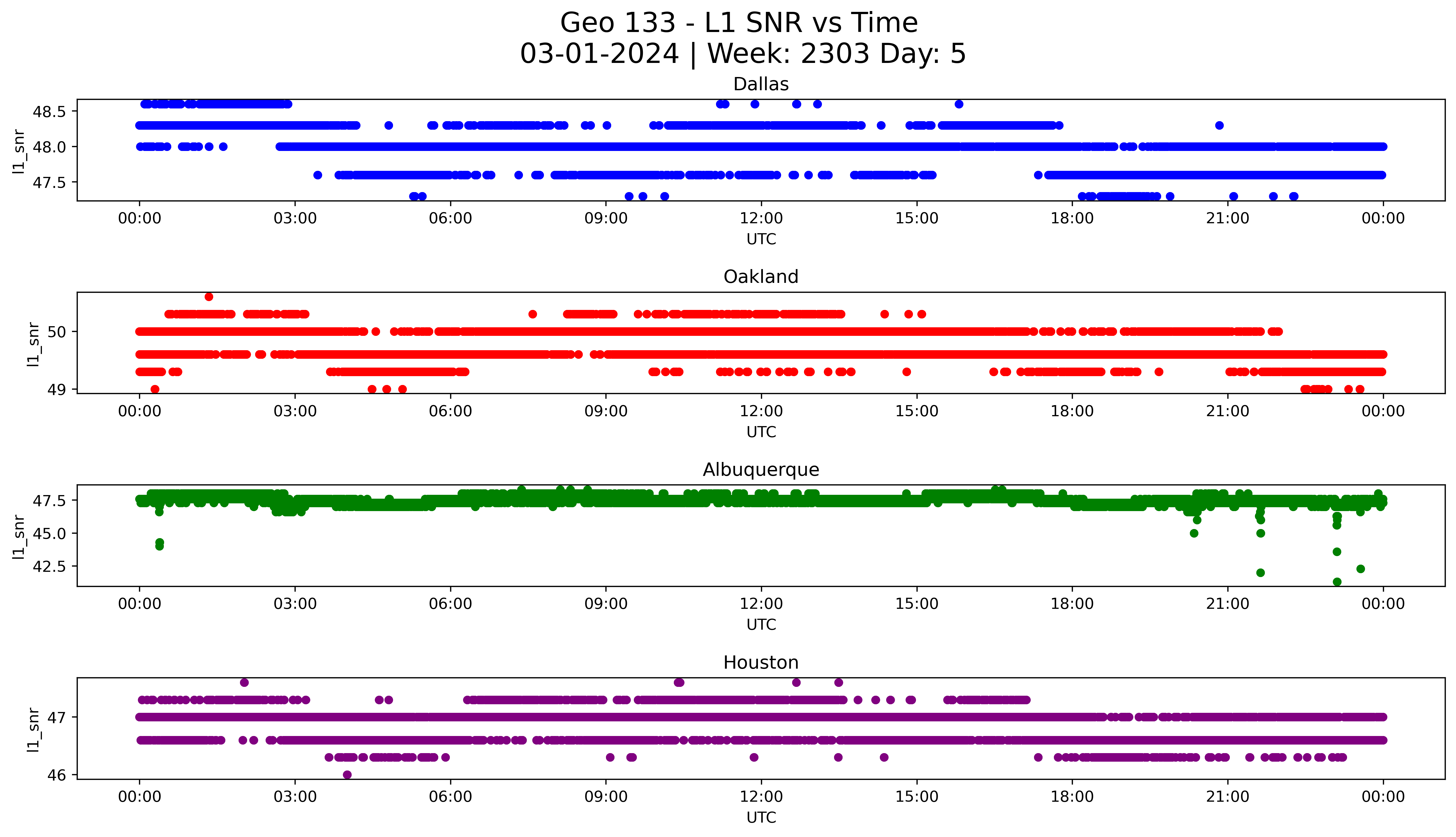Click the UTC axis label under Oakland plot
Viewport: 1456px width, 837px height.
pos(761,432)
